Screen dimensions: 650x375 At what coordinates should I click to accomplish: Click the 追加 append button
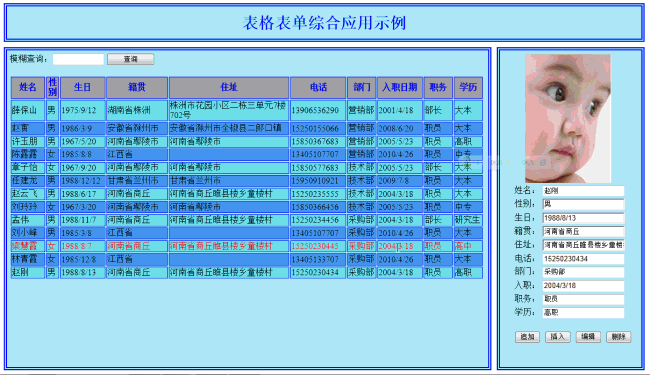click(527, 337)
